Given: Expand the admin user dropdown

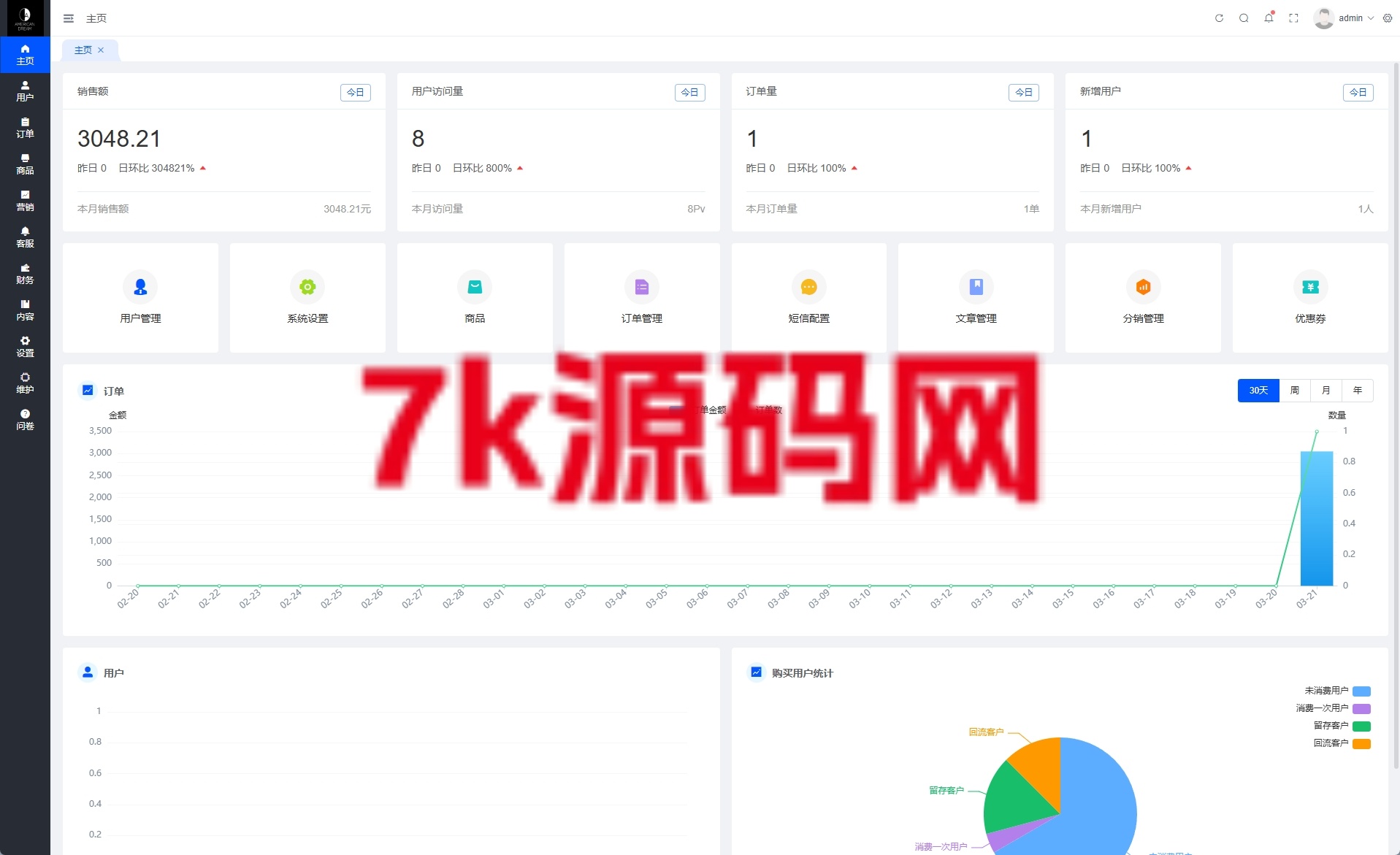Looking at the screenshot, I should click(1356, 18).
